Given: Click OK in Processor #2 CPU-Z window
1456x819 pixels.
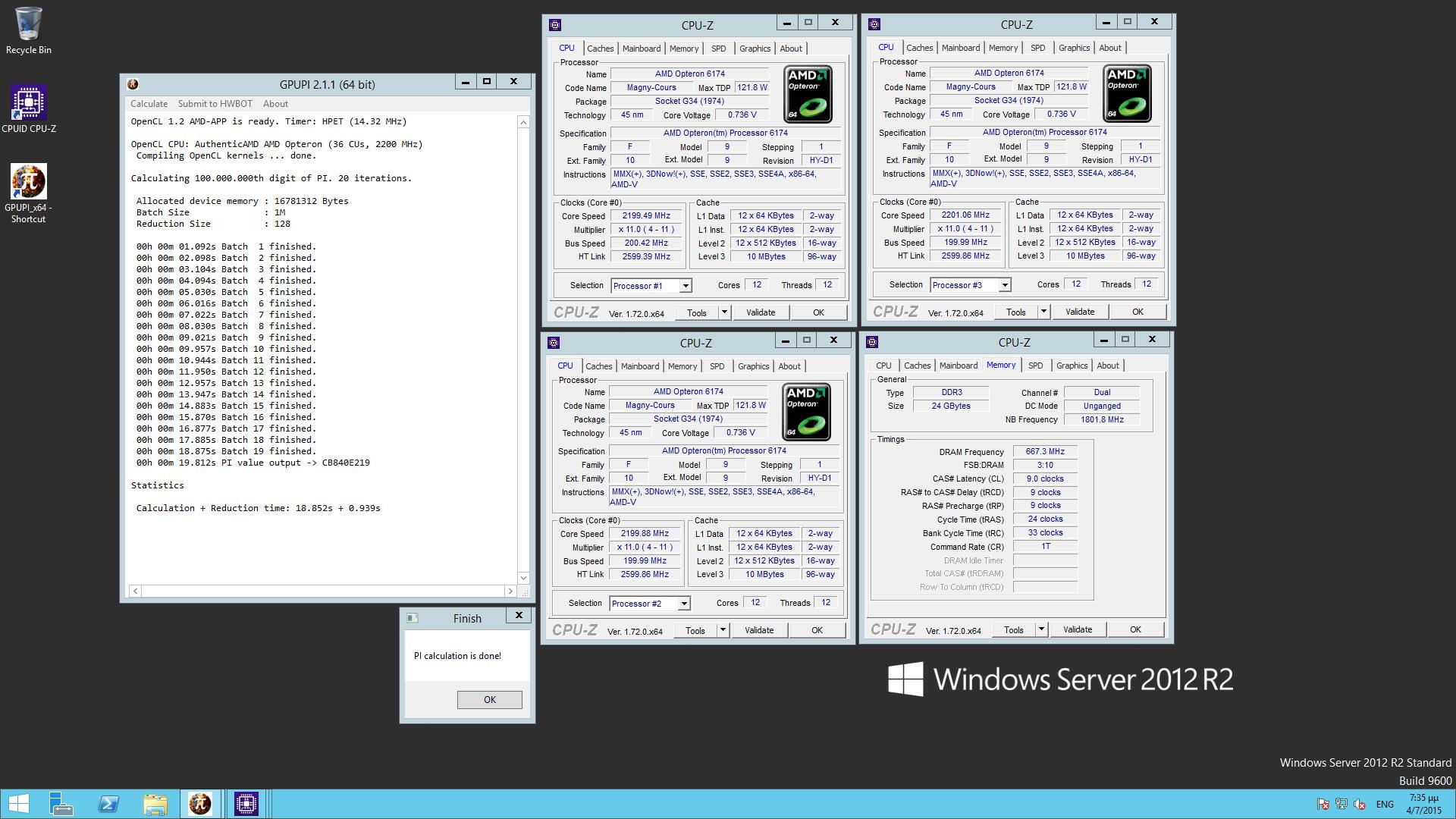Looking at the screenshot, I should click(817, 630).
